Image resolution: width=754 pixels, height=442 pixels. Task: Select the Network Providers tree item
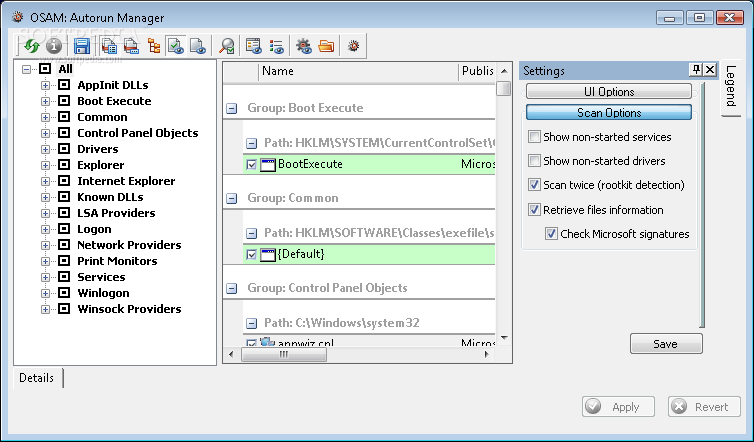point(129,245)
